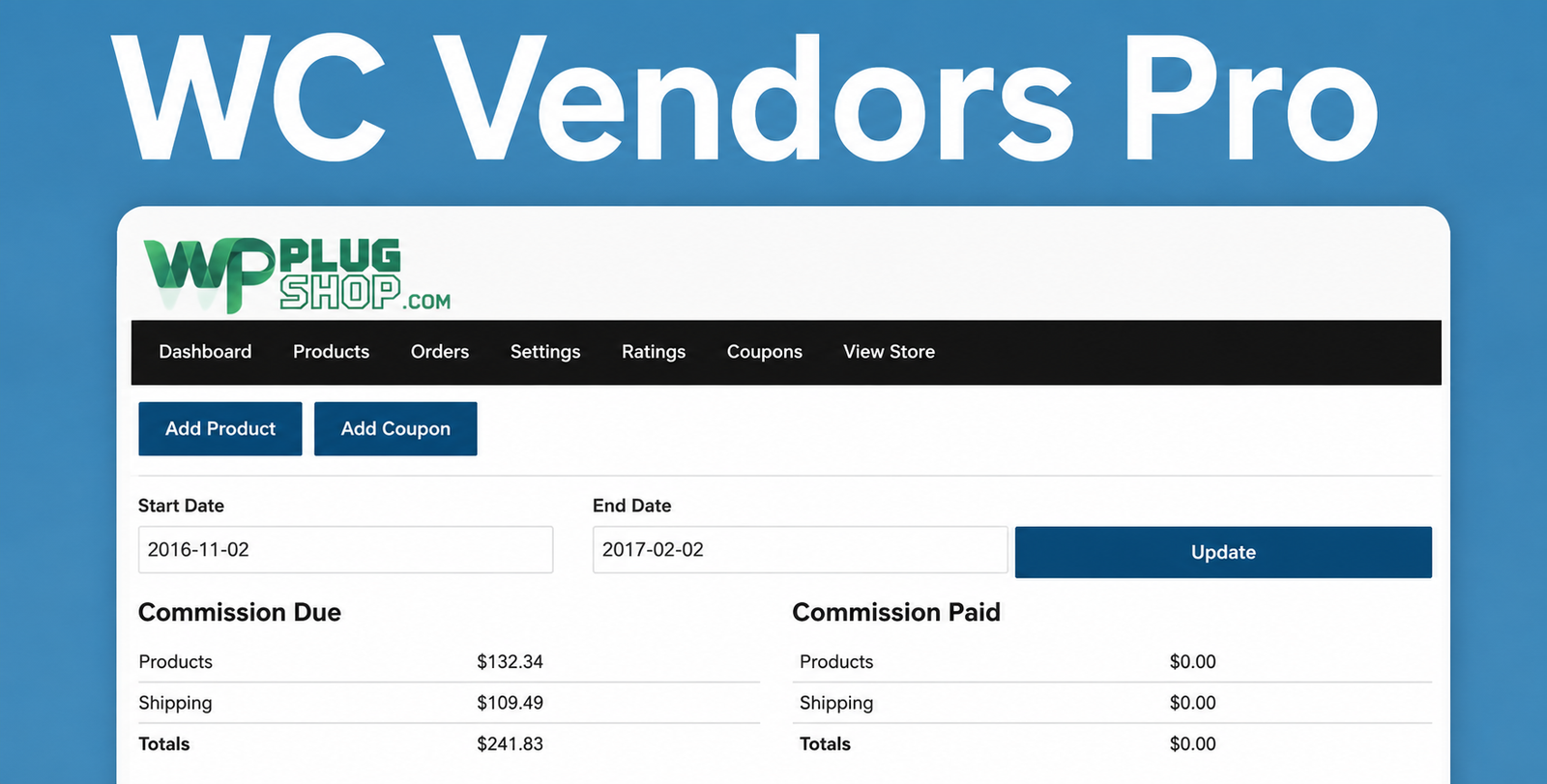Viewport: 1547px width, 784px height.
Task: Select the End Date label
Action: click(631, 506)
